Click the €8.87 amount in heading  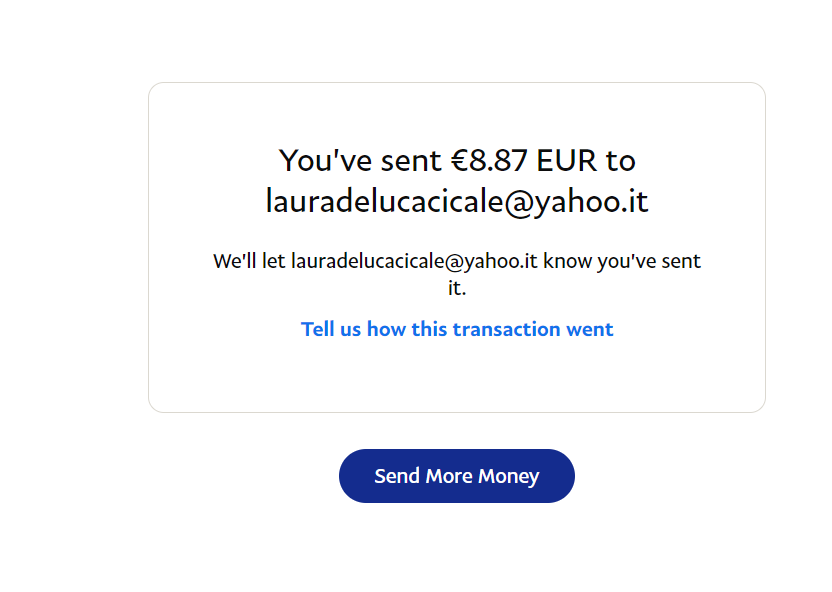pos(489,160)
